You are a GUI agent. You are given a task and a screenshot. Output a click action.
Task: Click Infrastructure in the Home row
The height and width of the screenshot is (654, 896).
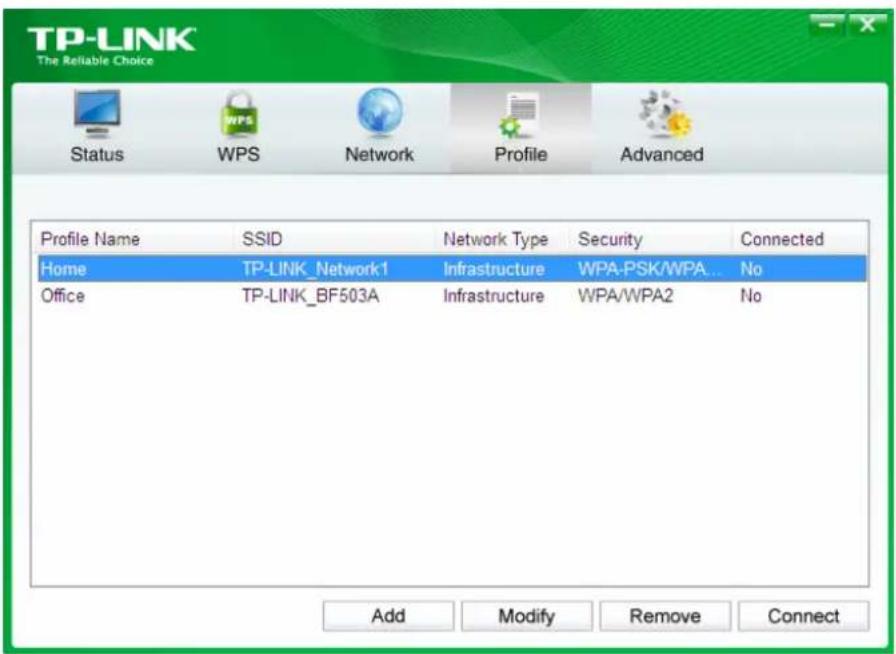click(x=494, y=269)
